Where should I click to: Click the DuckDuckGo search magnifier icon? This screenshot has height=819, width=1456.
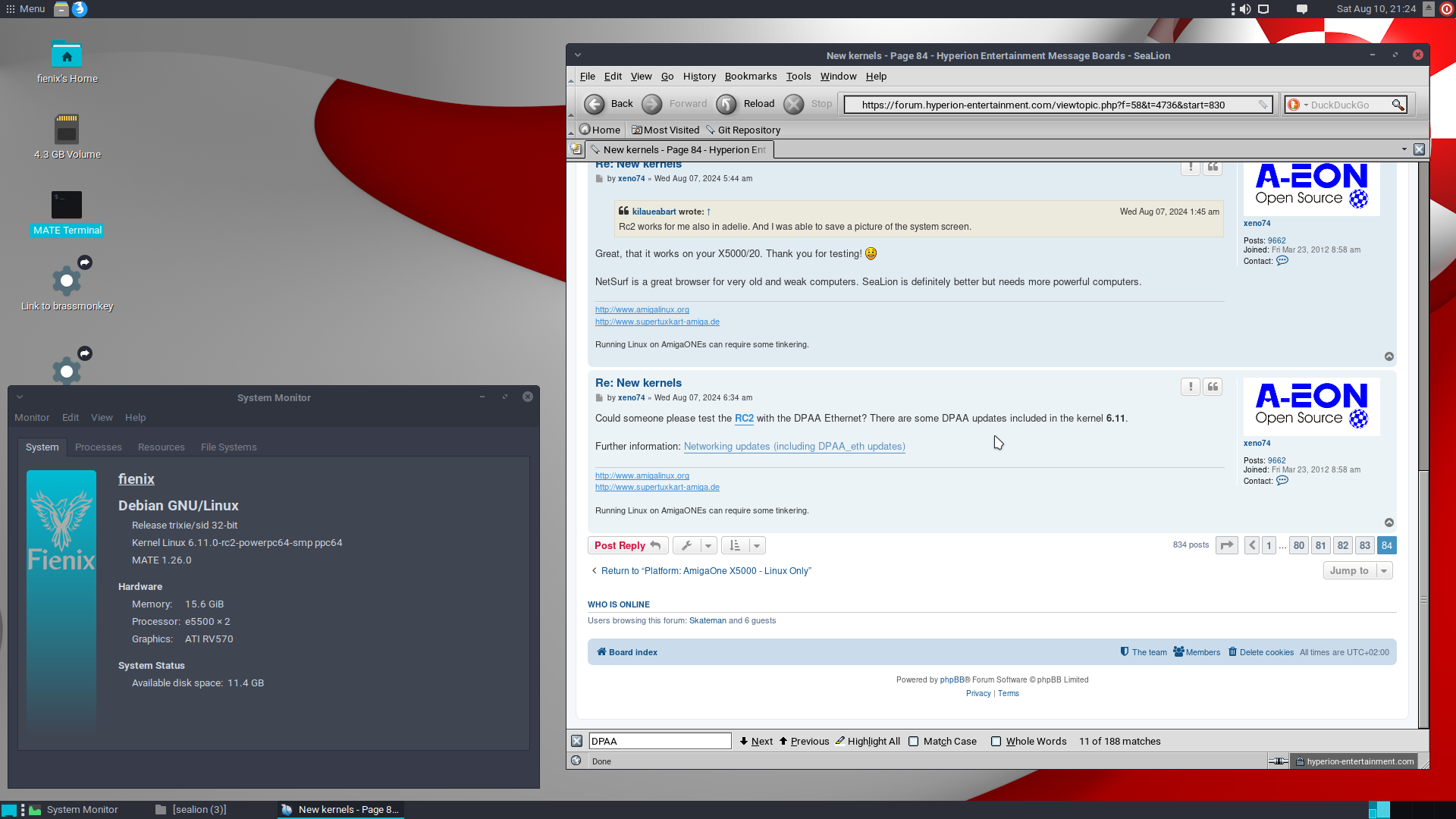coord(1398,105)
